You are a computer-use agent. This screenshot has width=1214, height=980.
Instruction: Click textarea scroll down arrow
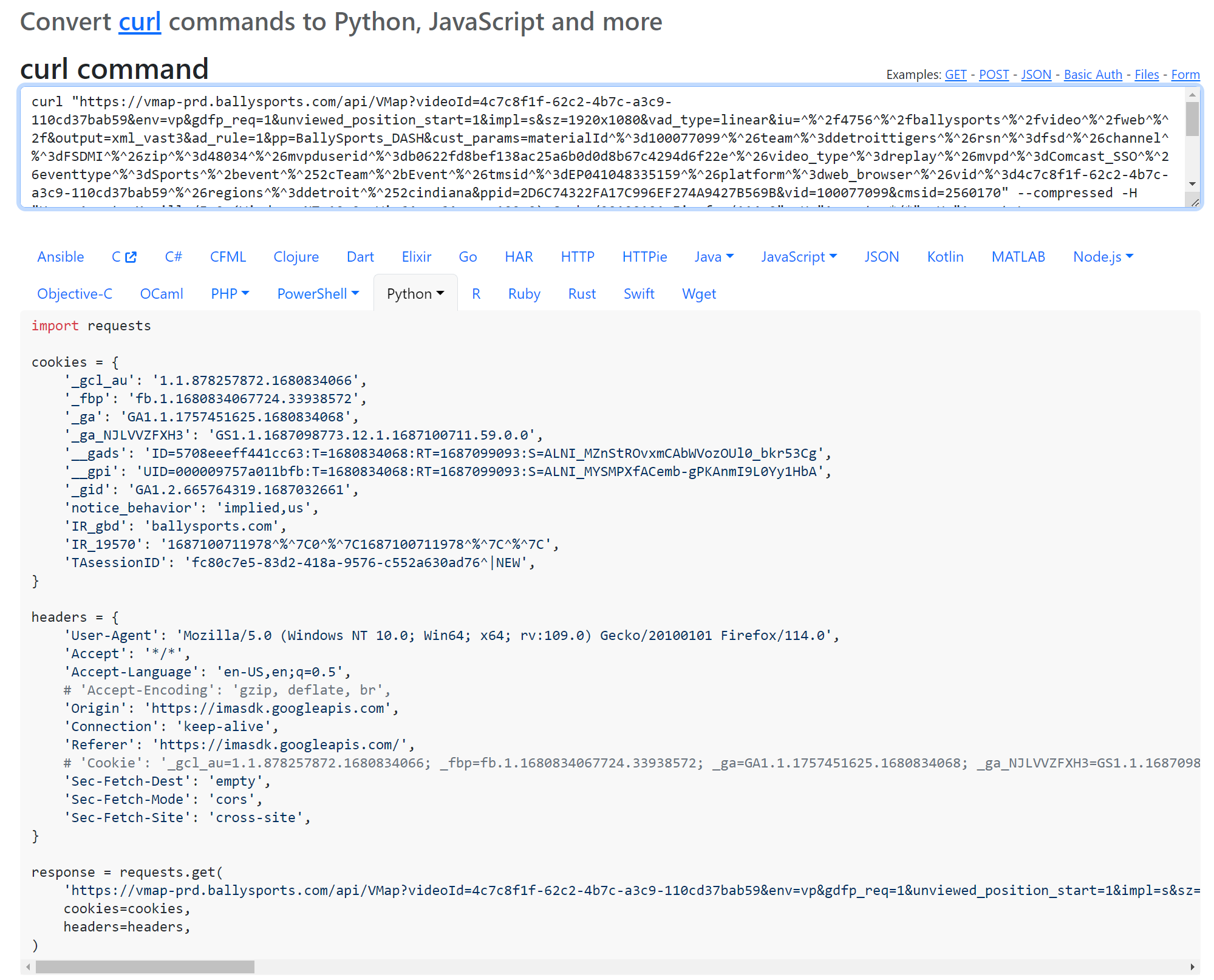pos(1192,184)
